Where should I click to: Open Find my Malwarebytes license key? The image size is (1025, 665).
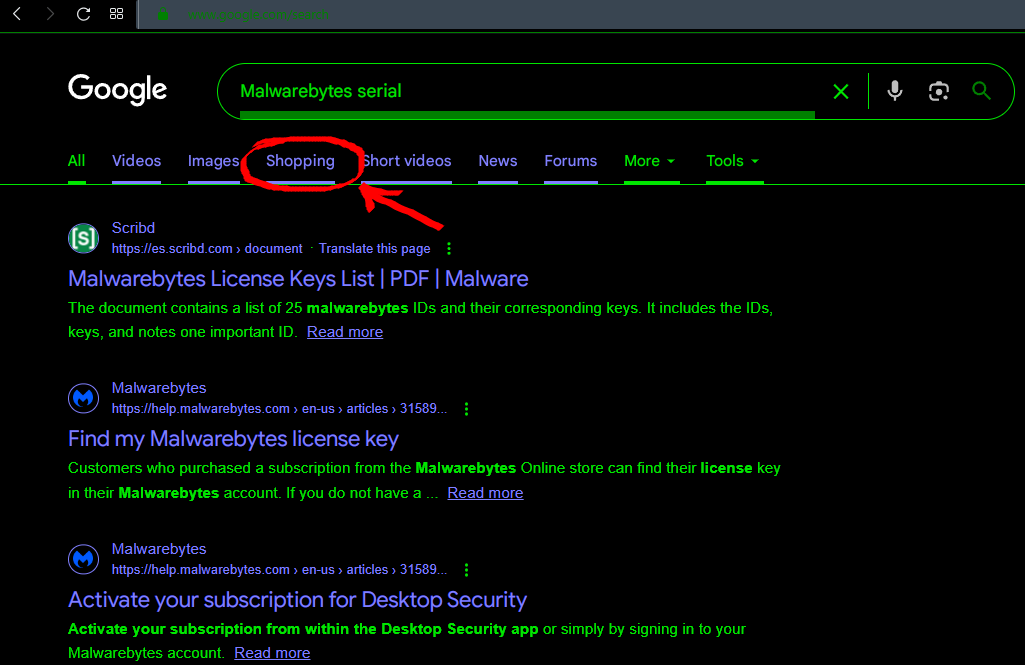coord(233,439)
